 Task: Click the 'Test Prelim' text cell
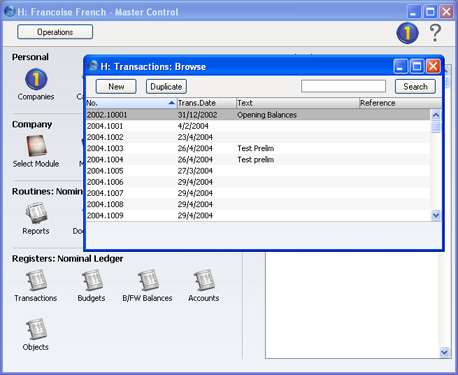coord(256,148)
